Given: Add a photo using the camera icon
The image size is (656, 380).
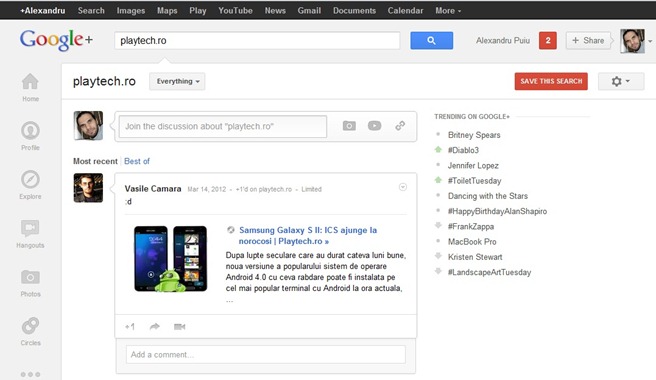Looking at the screenshot, I should [349, 126].
